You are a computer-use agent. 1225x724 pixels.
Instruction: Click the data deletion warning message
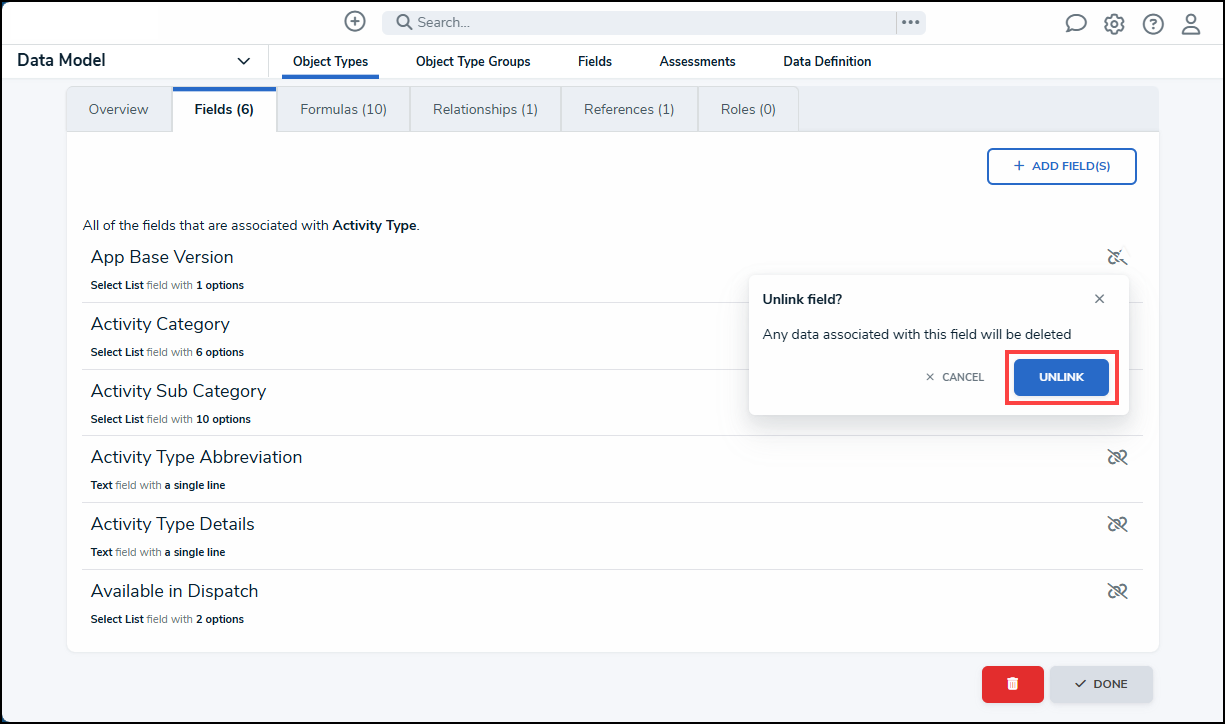point(917,334)
